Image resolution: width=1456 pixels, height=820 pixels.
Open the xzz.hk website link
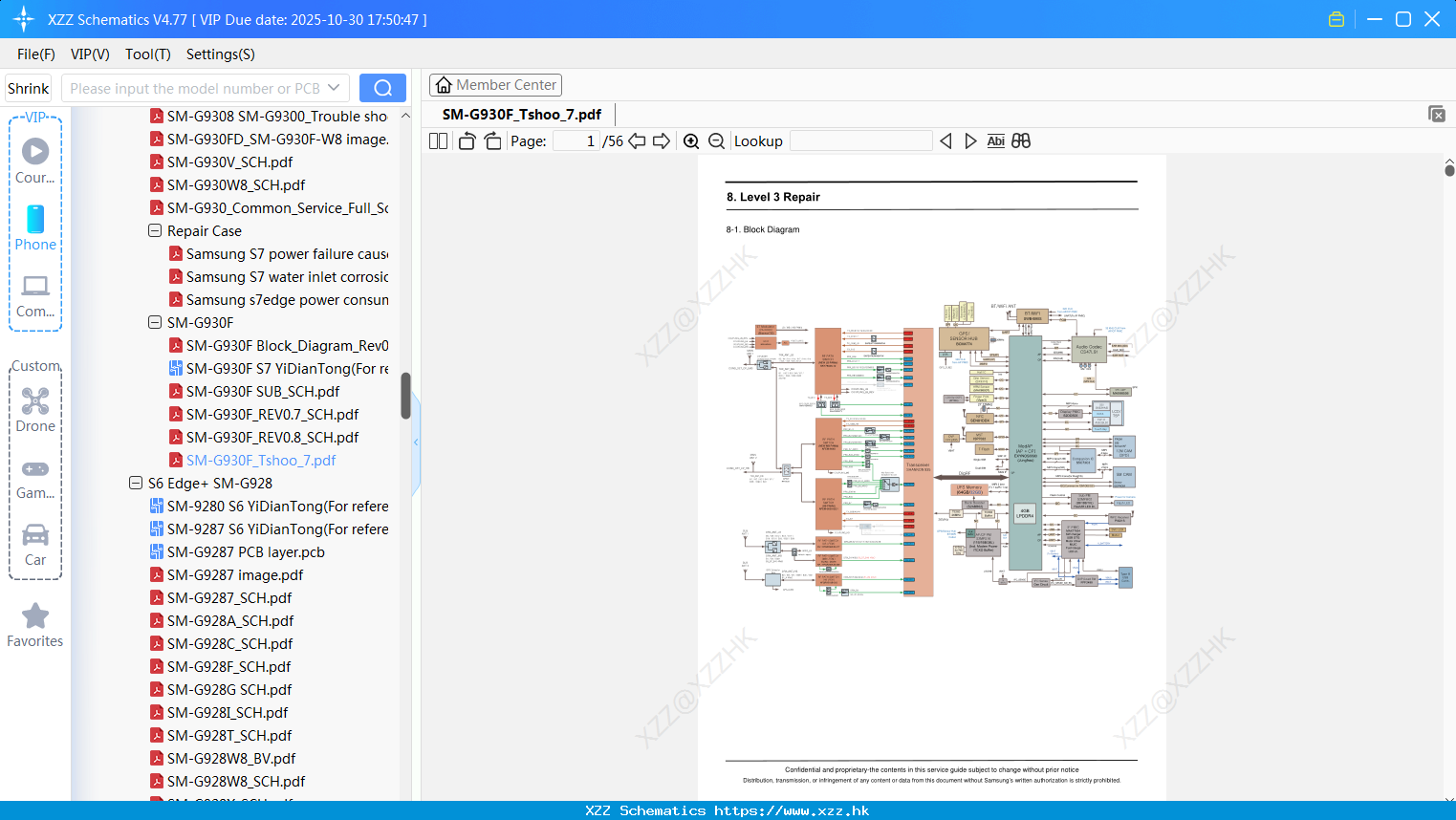coord(792,810)
